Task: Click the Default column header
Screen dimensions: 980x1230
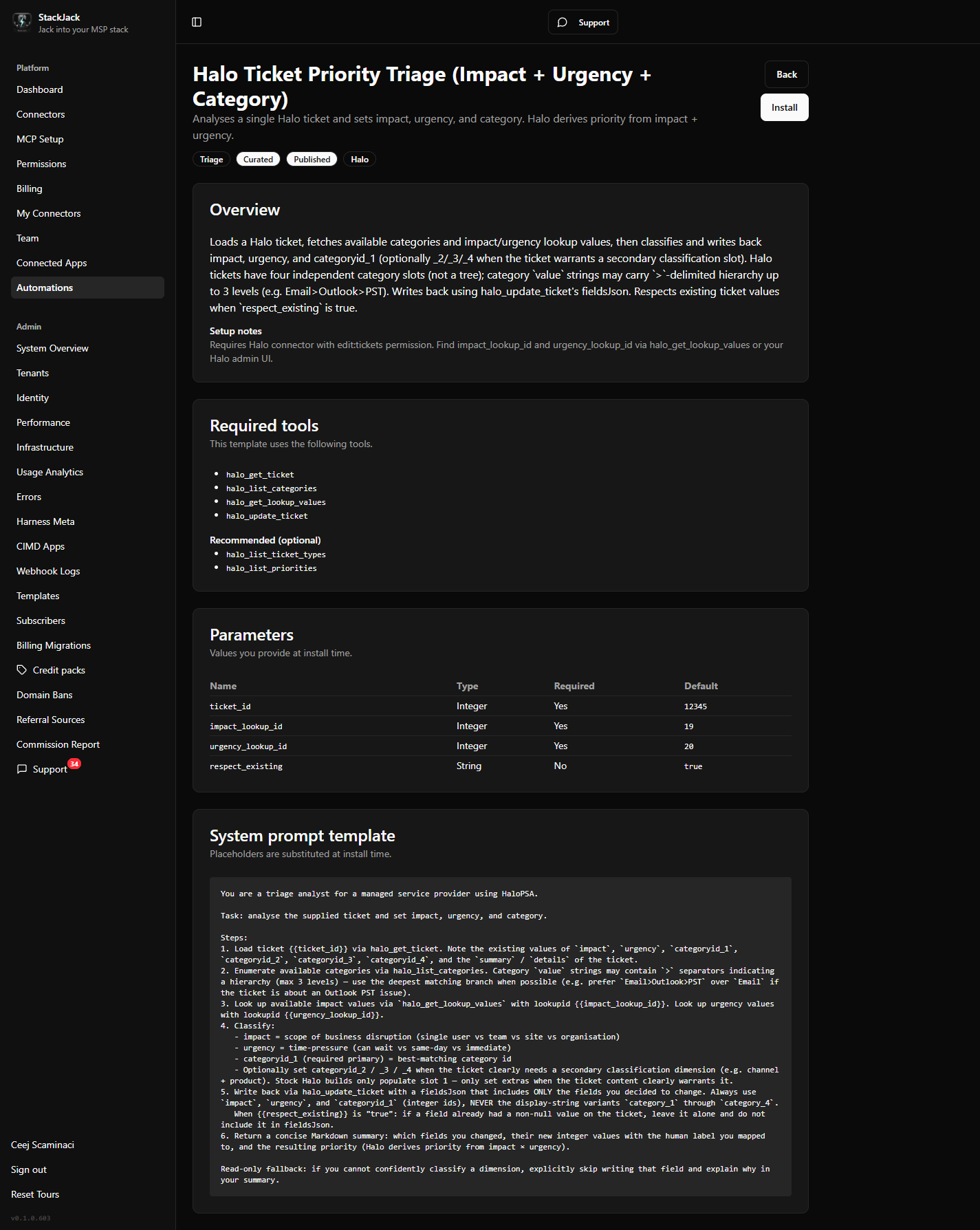Action: (701, 686)
